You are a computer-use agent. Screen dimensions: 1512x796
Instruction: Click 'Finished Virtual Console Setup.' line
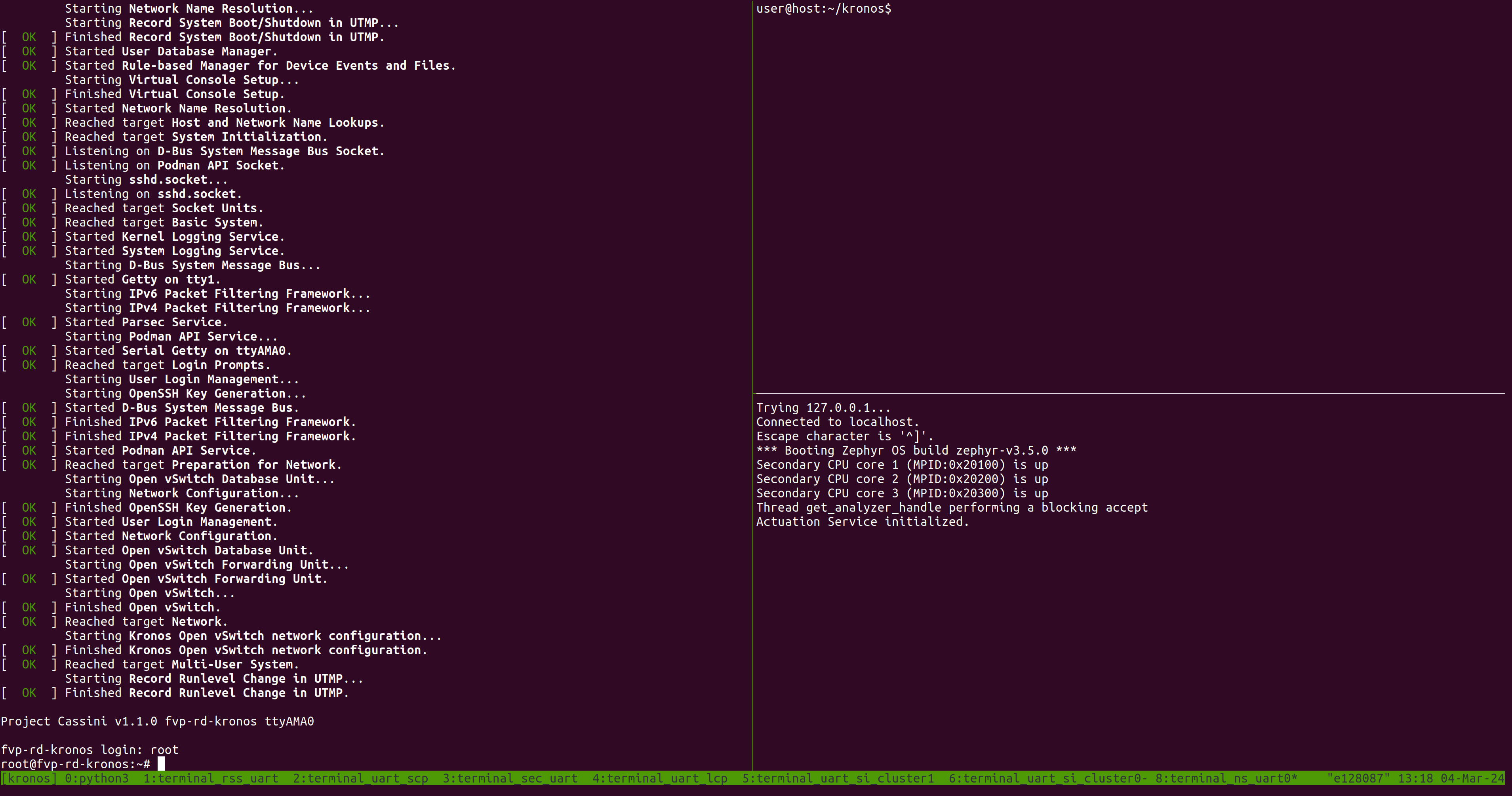(175, 94)
